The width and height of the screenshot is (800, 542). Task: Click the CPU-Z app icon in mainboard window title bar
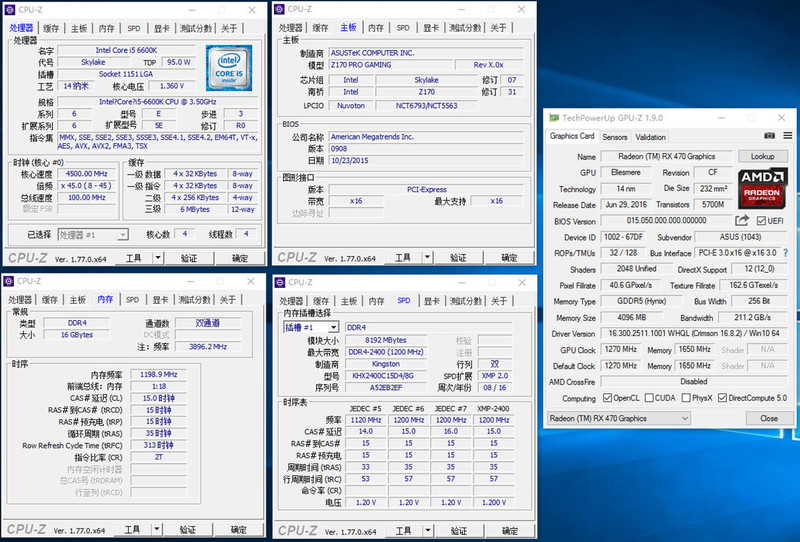pyautogui.click(x=279, y=9)
